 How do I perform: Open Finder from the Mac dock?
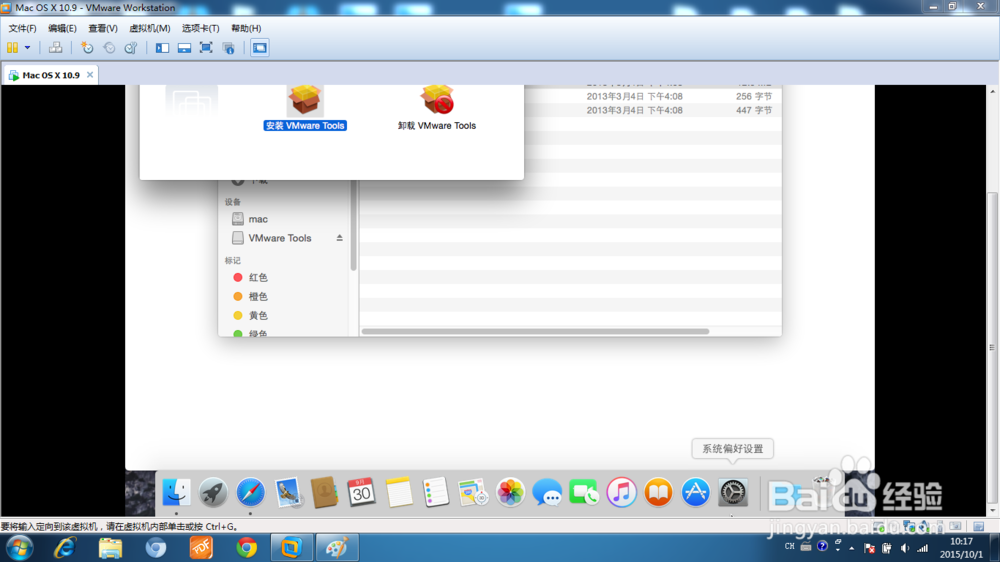(x=176, y=492)
